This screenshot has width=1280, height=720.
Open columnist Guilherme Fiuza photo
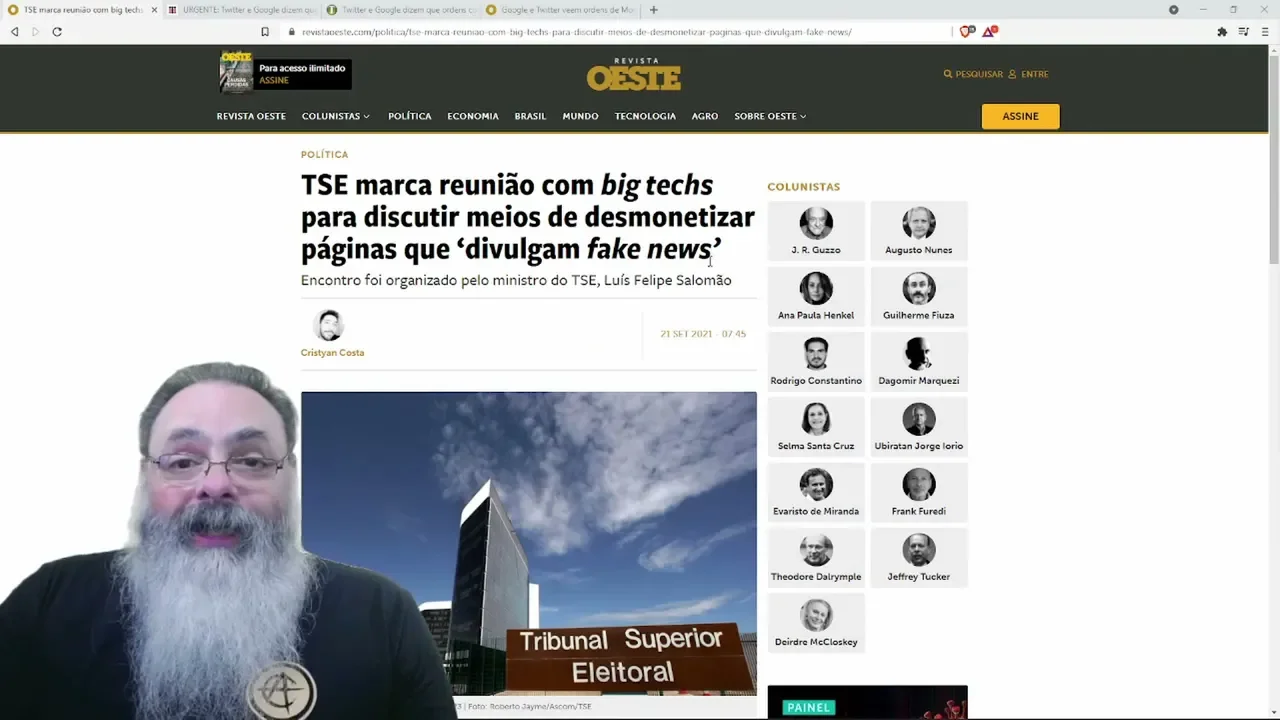[x=919, y=288]
